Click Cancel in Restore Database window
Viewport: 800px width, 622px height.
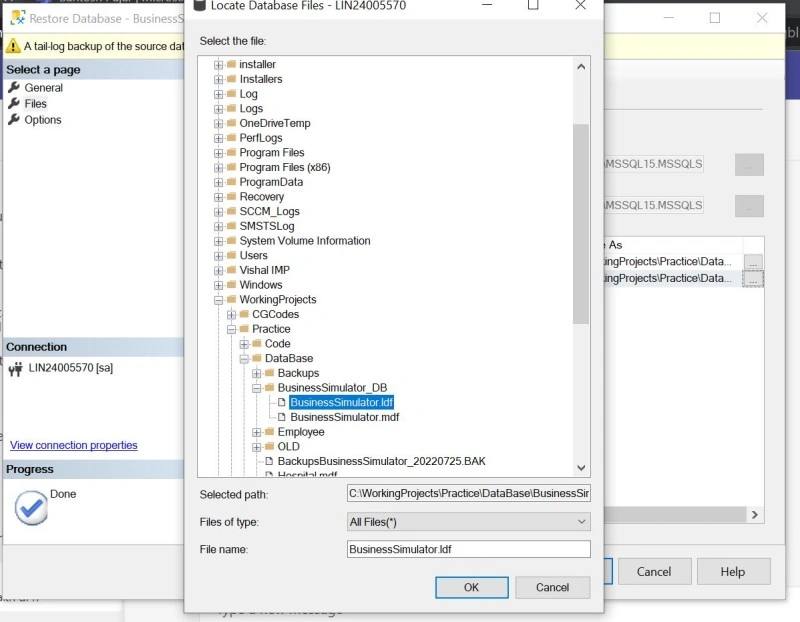click(x=654, y=571)
